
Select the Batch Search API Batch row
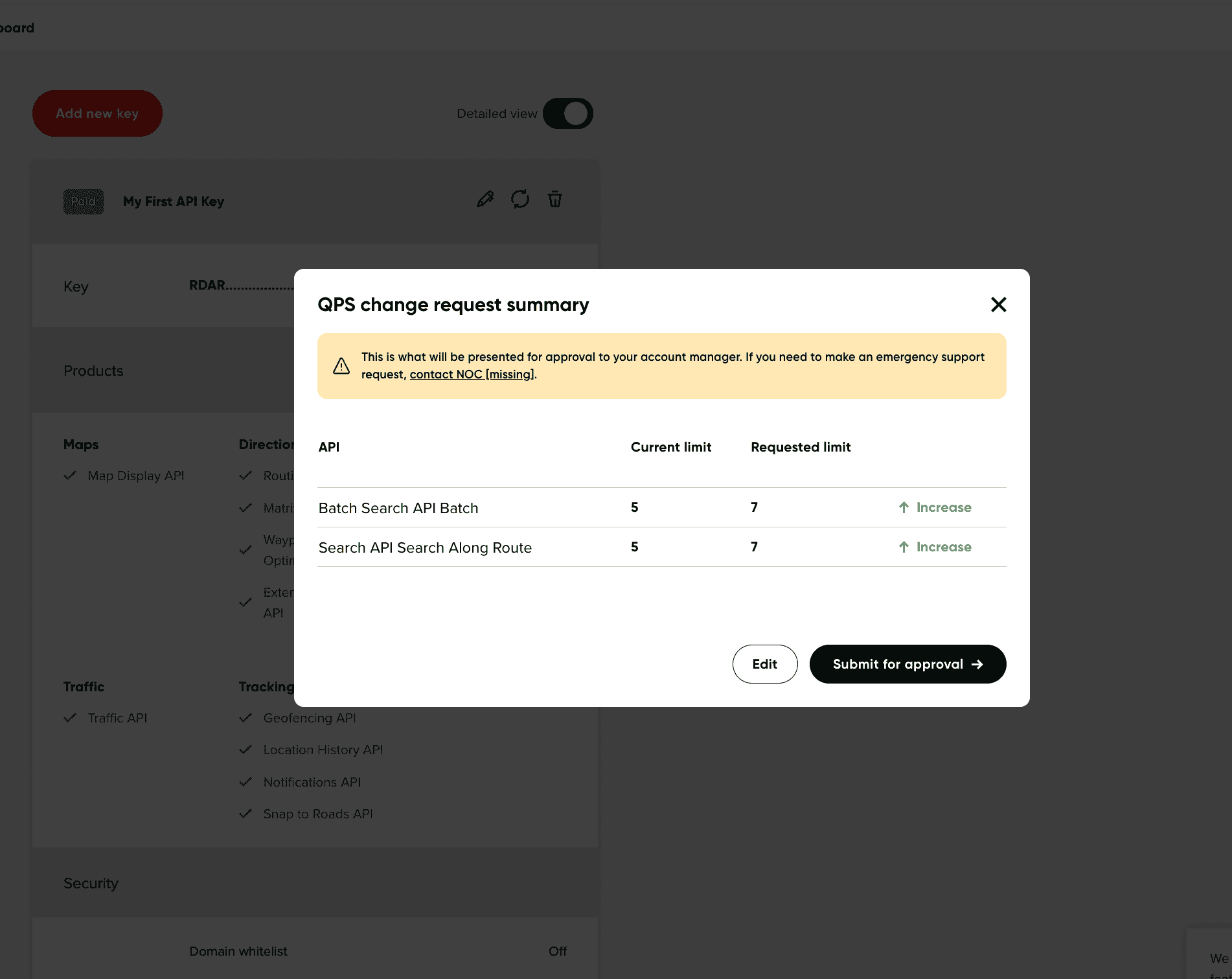pos(398,508)
